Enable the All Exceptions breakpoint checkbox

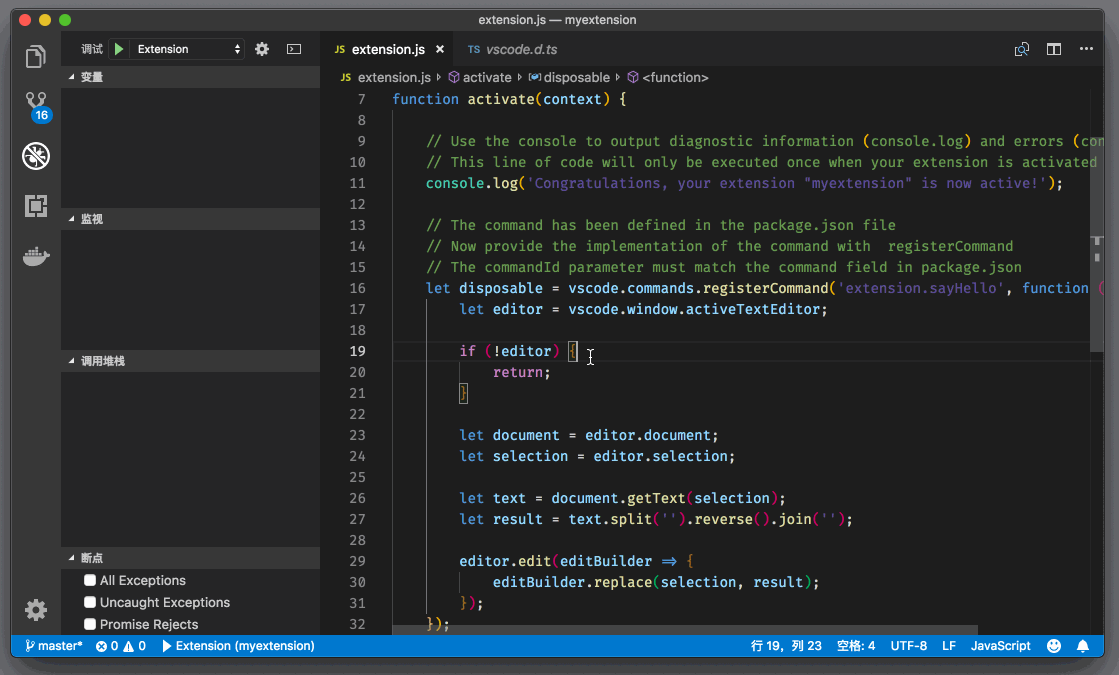click(90, 580)
